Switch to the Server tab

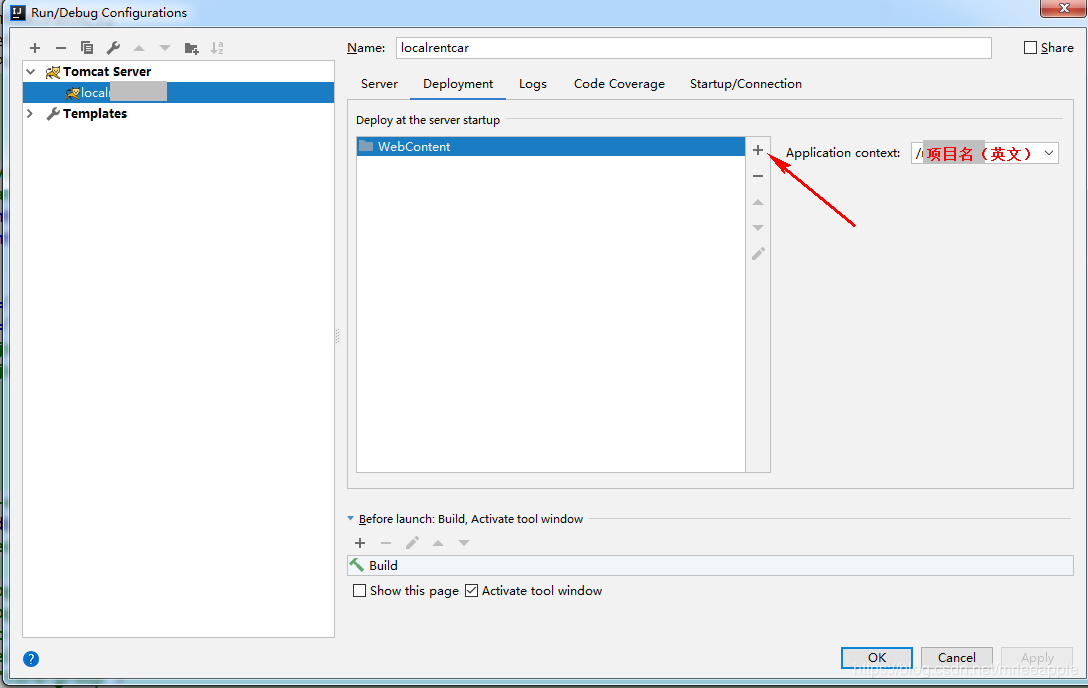tap(379, 84)
